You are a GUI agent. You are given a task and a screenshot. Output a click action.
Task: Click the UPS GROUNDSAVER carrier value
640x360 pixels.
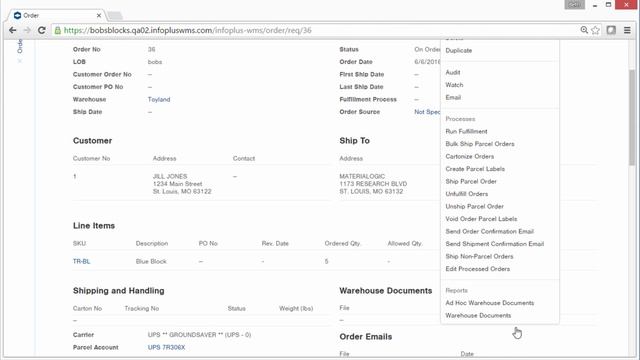point(199,335)
